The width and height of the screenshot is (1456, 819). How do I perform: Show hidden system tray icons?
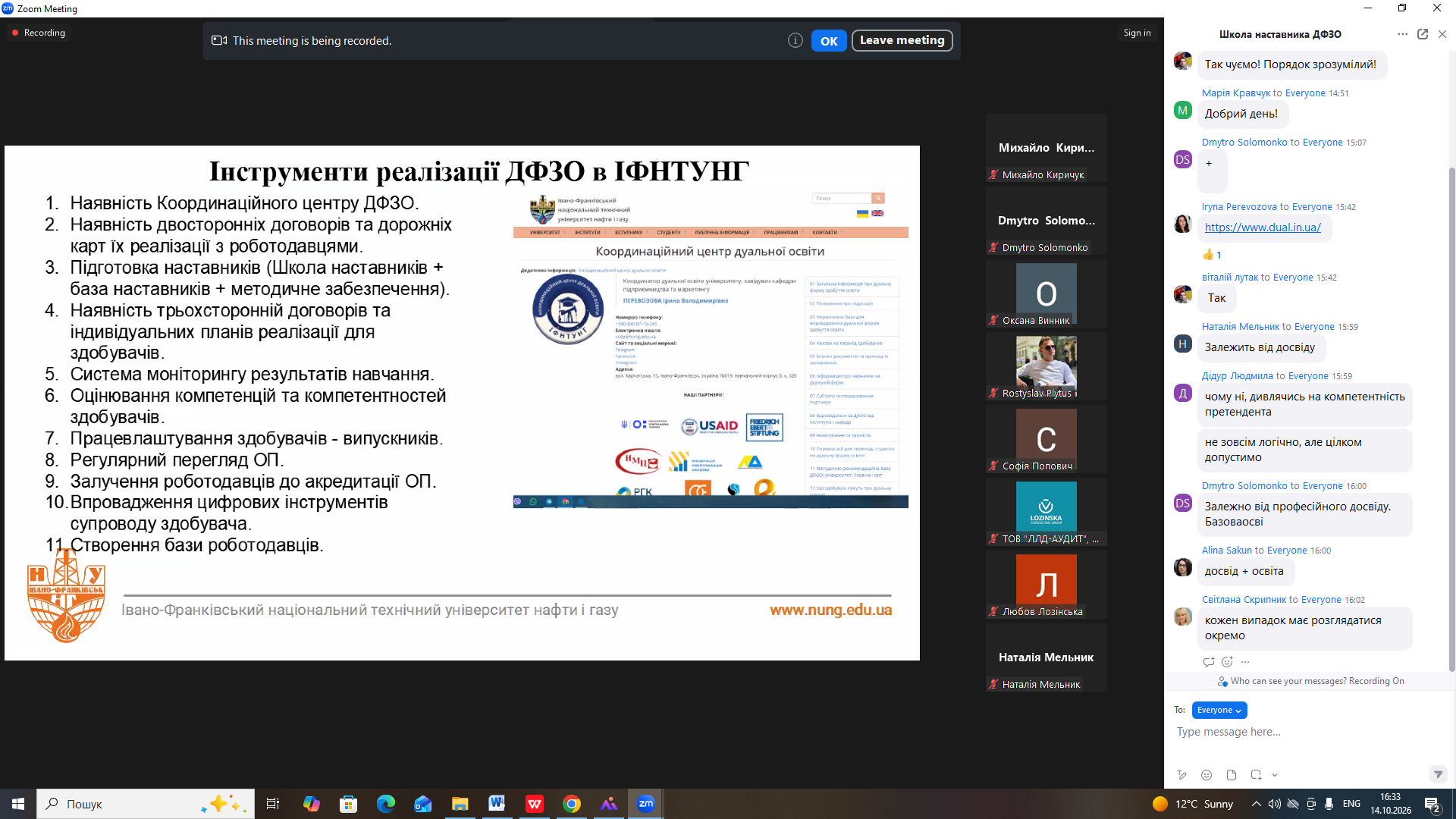click(x=1257, y=804)
